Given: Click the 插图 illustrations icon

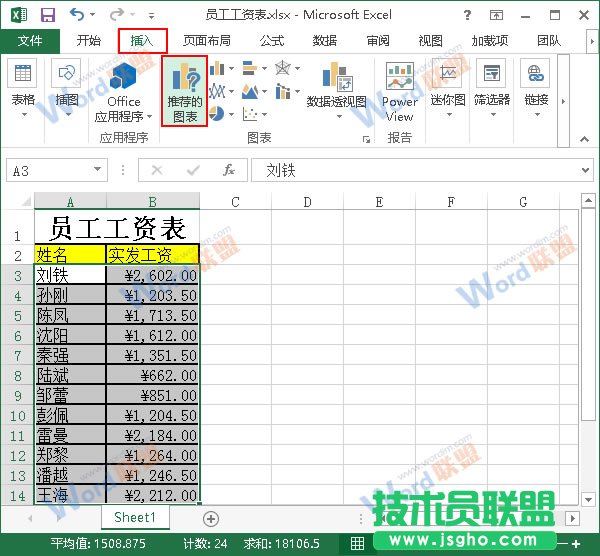Looking at the screenshot, I should pos(66,73).
